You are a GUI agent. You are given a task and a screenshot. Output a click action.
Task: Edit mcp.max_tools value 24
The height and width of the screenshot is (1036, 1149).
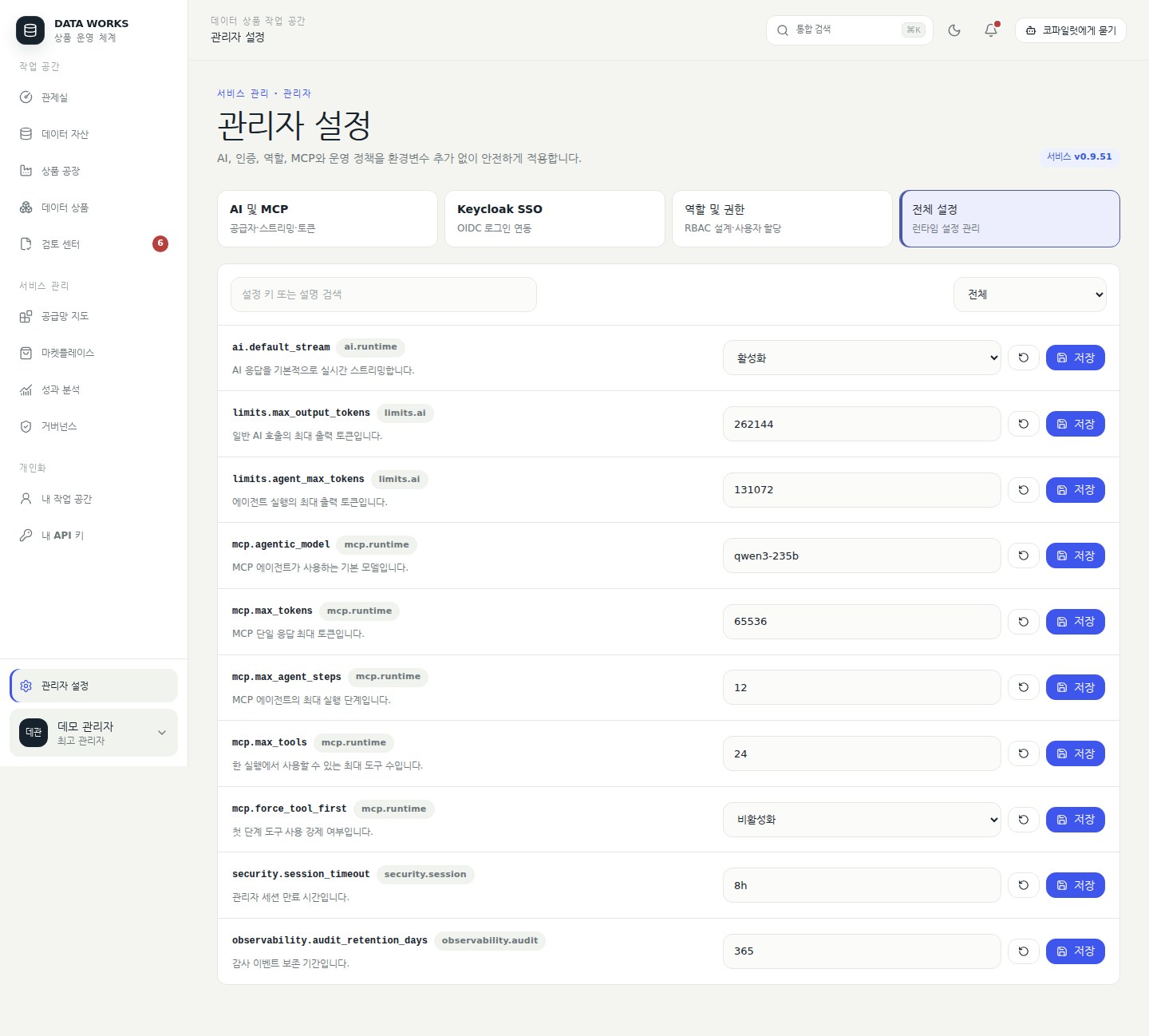862,753
